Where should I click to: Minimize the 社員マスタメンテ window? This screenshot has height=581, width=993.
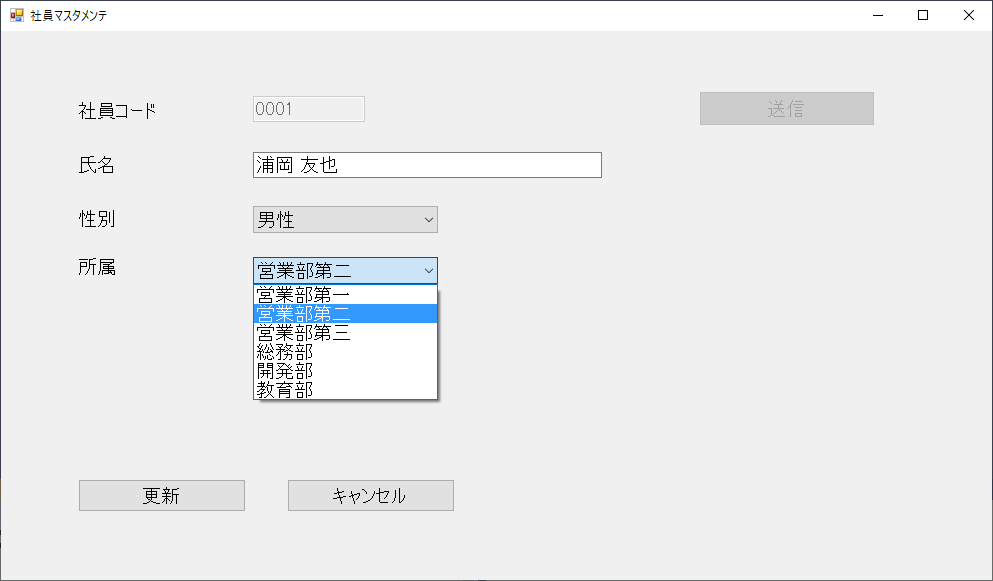(877, 15)
